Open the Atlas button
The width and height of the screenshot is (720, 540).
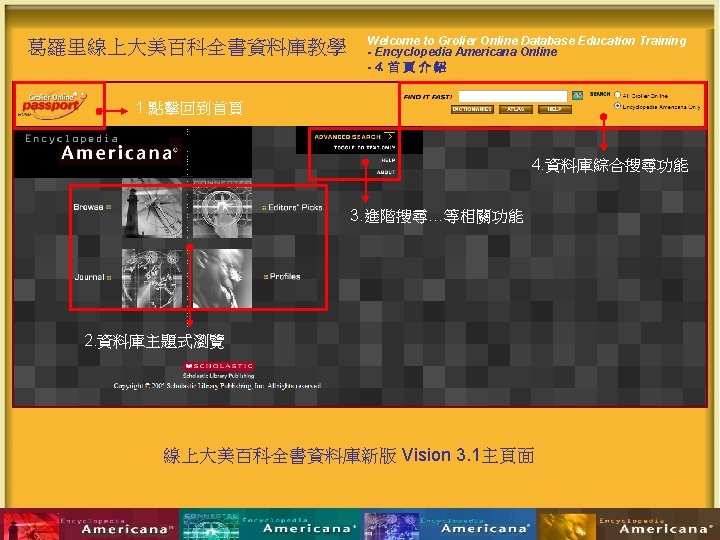516,109
